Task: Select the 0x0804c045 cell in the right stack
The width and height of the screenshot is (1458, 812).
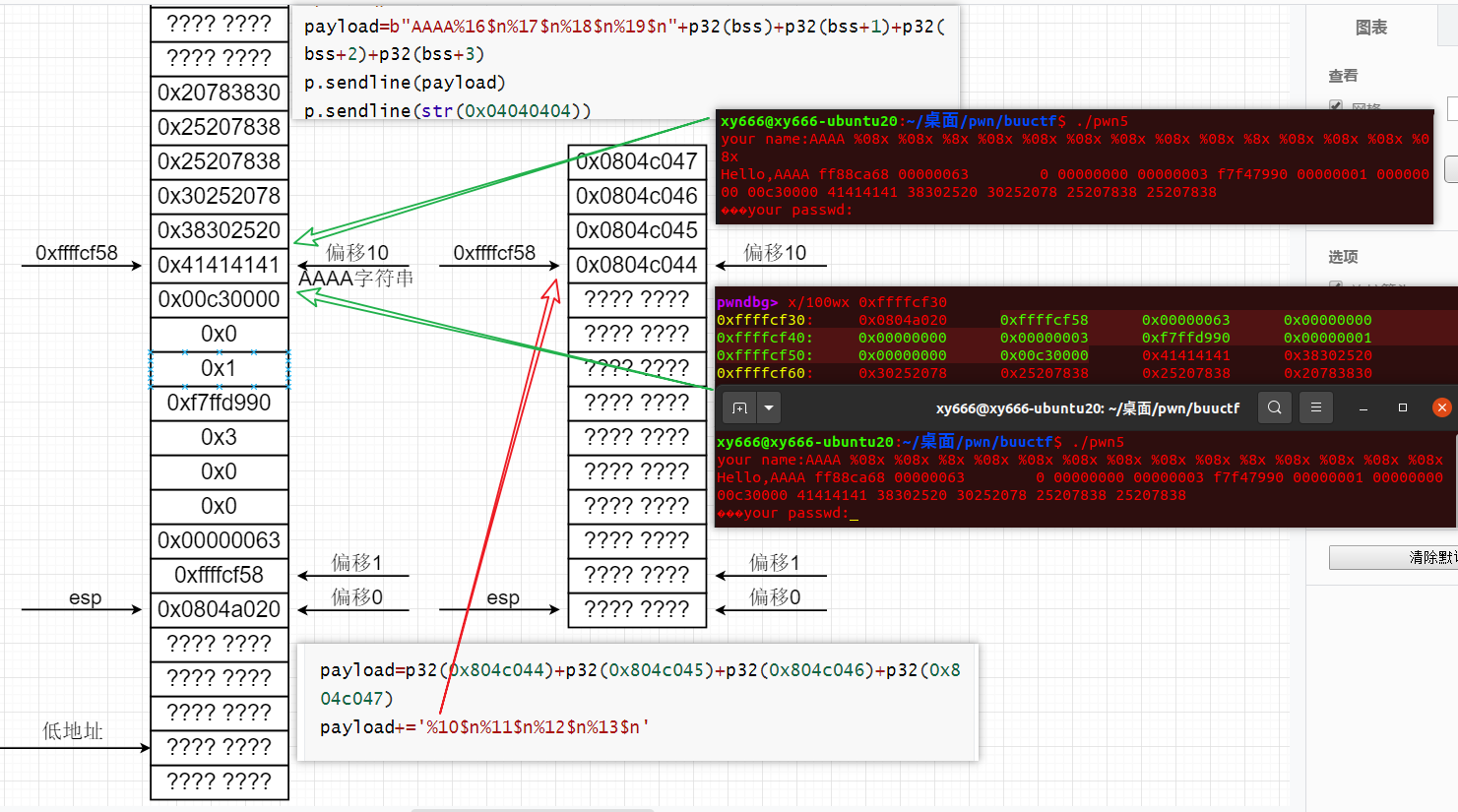Action: [637, 230]
